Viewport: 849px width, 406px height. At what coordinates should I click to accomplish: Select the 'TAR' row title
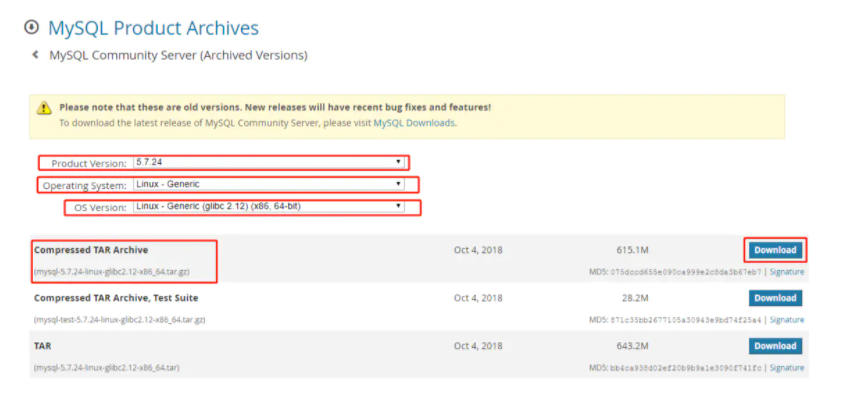tap(43, 346)
